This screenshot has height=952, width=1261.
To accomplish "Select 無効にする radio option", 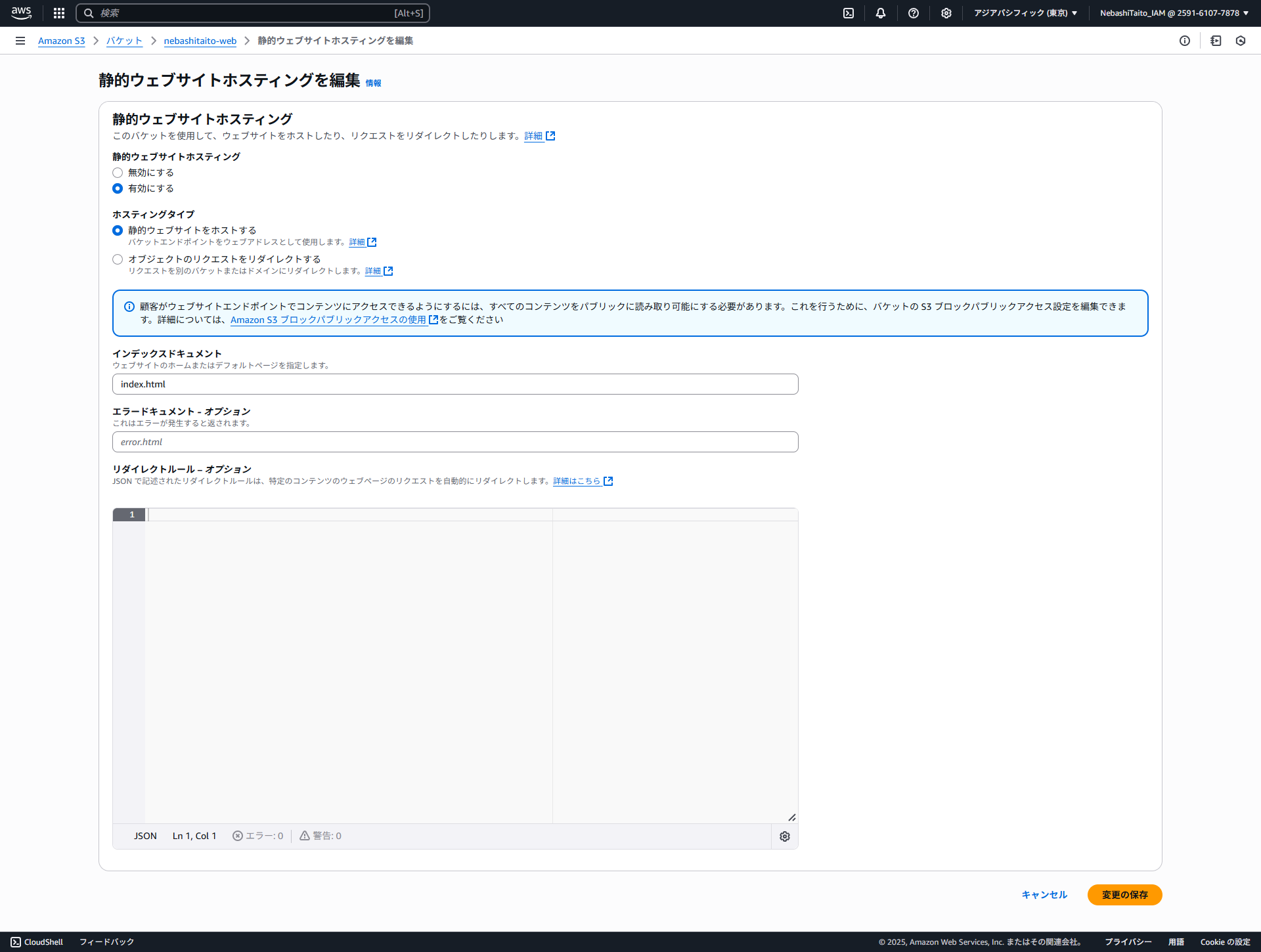I will [x=118, y=173].
